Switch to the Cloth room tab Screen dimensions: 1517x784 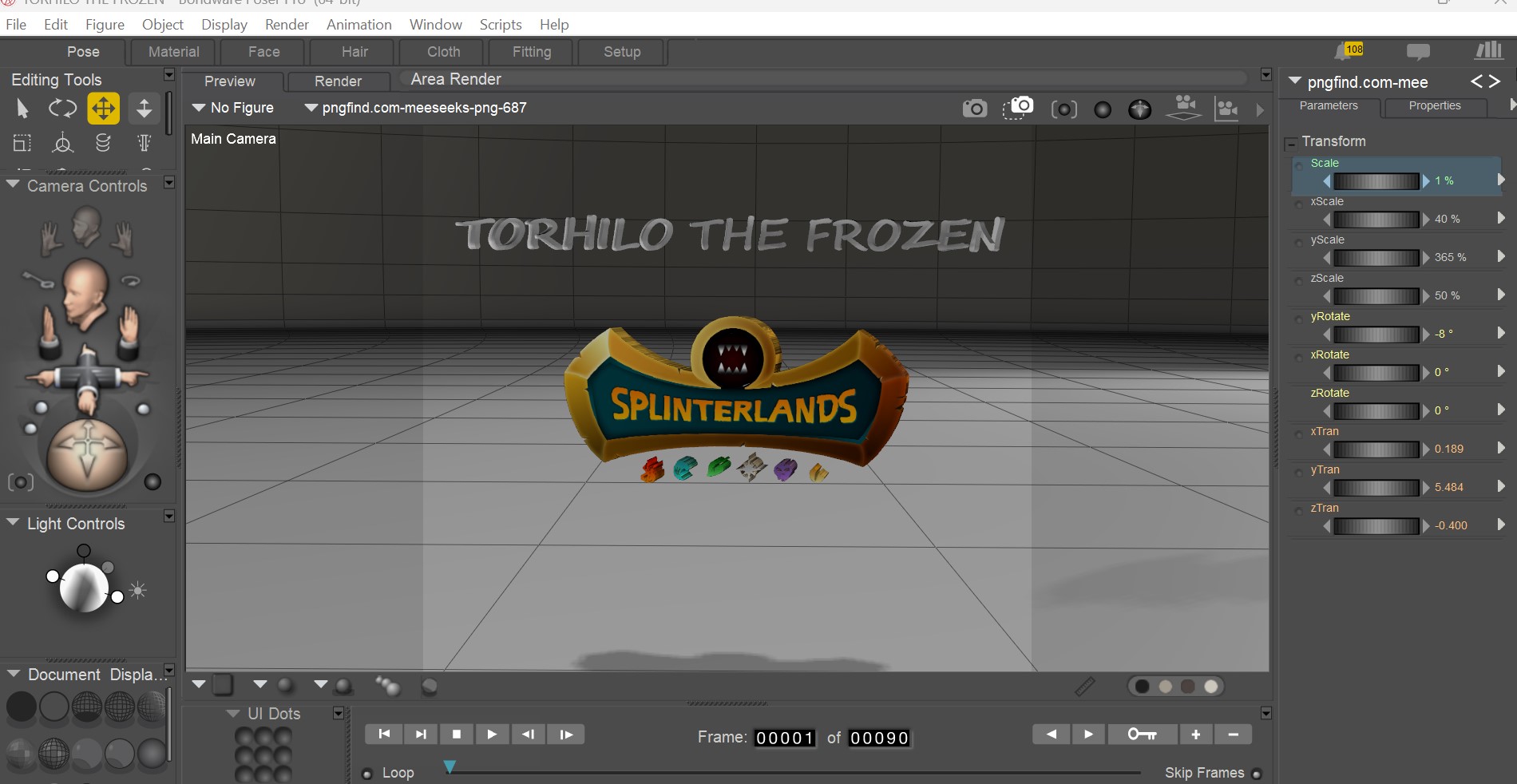(x=444, y=52)
